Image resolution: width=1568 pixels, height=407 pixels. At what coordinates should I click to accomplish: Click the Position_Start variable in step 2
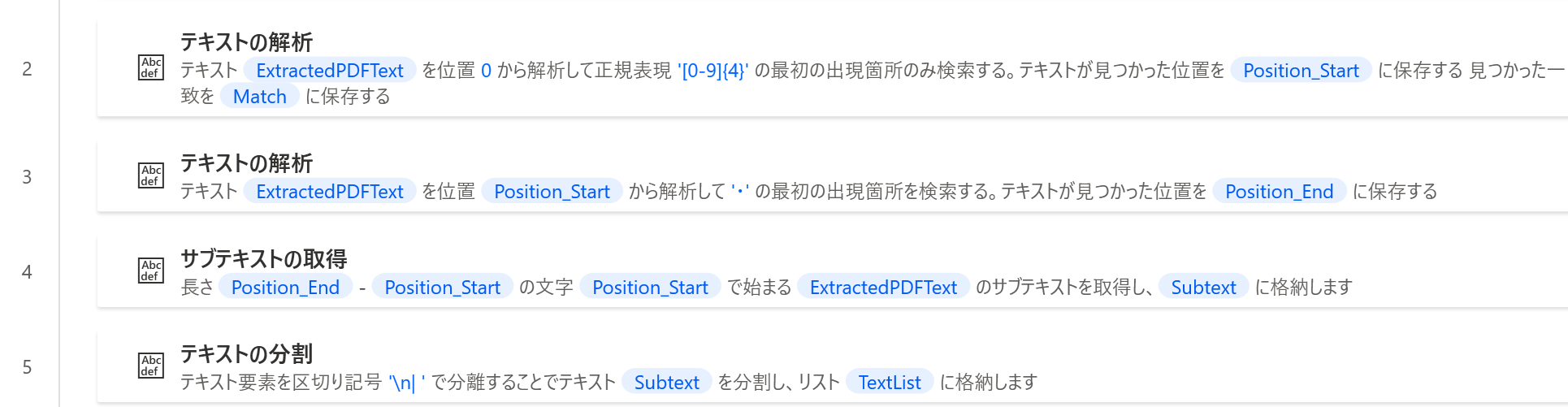[x=1301, y=71]
